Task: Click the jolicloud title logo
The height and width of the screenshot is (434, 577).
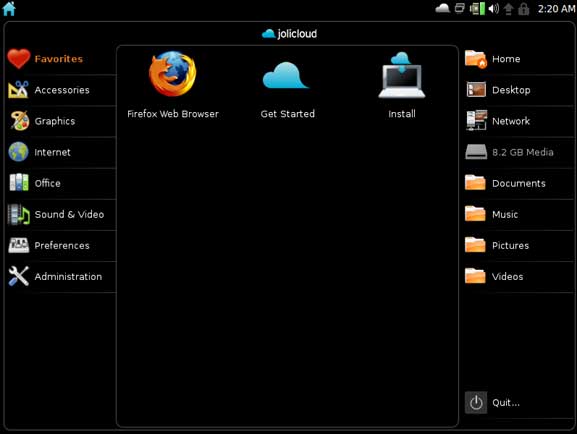Action: point(289,34)
